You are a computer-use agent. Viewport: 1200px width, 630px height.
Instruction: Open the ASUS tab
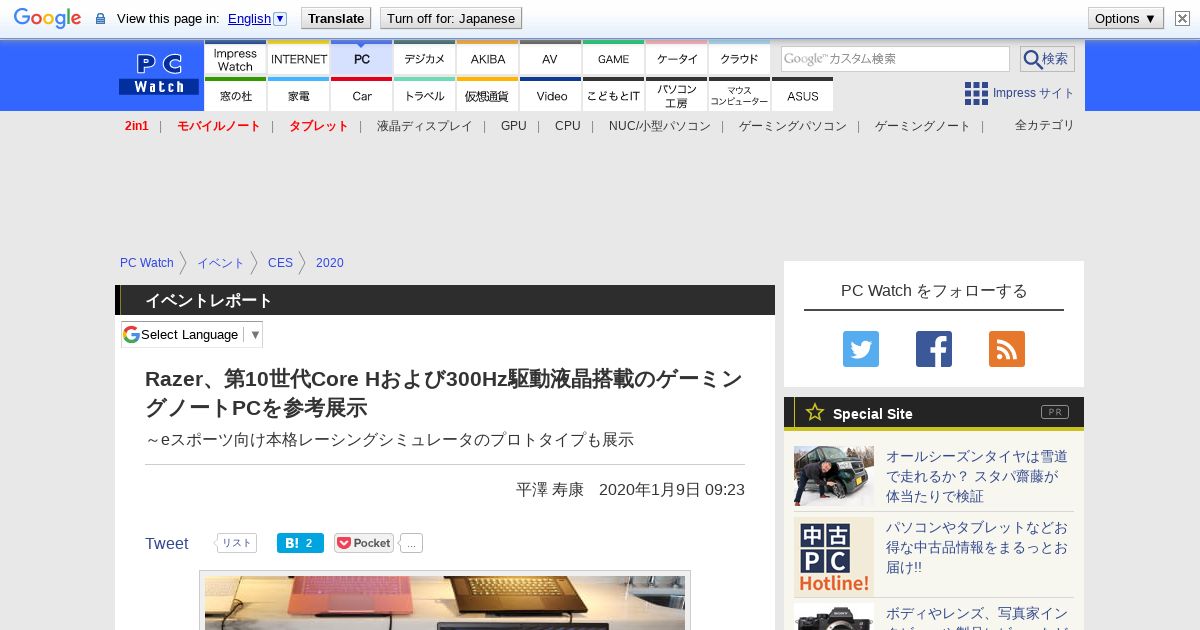pyautogui.click(x=803, y=95)
